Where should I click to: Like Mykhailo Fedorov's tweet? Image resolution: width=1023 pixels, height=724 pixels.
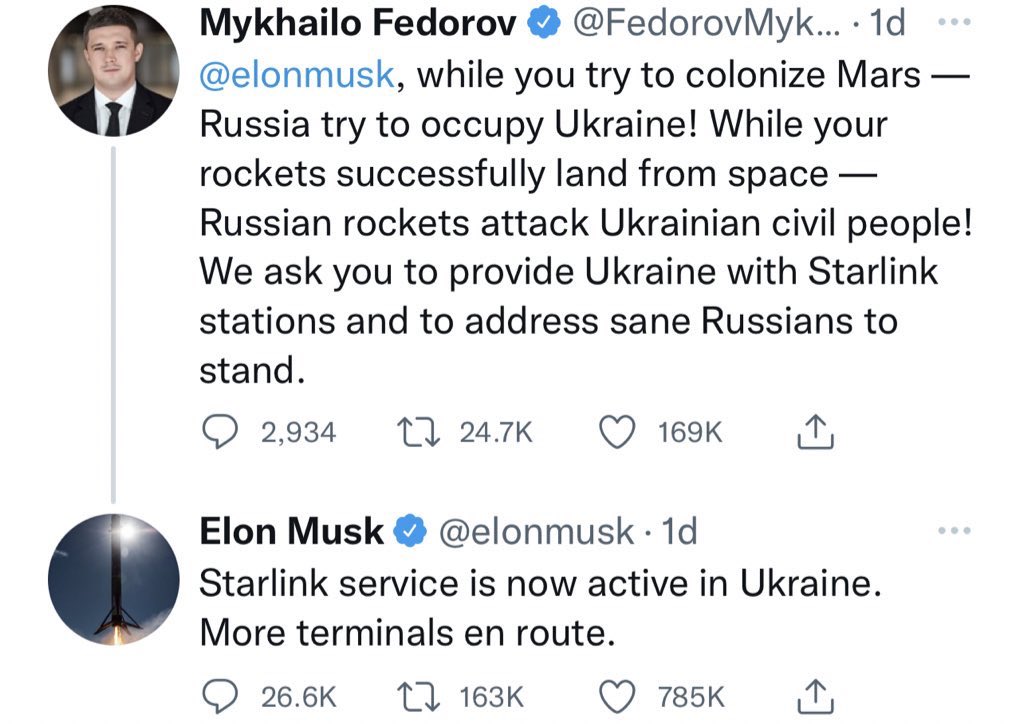(x=617, y=432)
